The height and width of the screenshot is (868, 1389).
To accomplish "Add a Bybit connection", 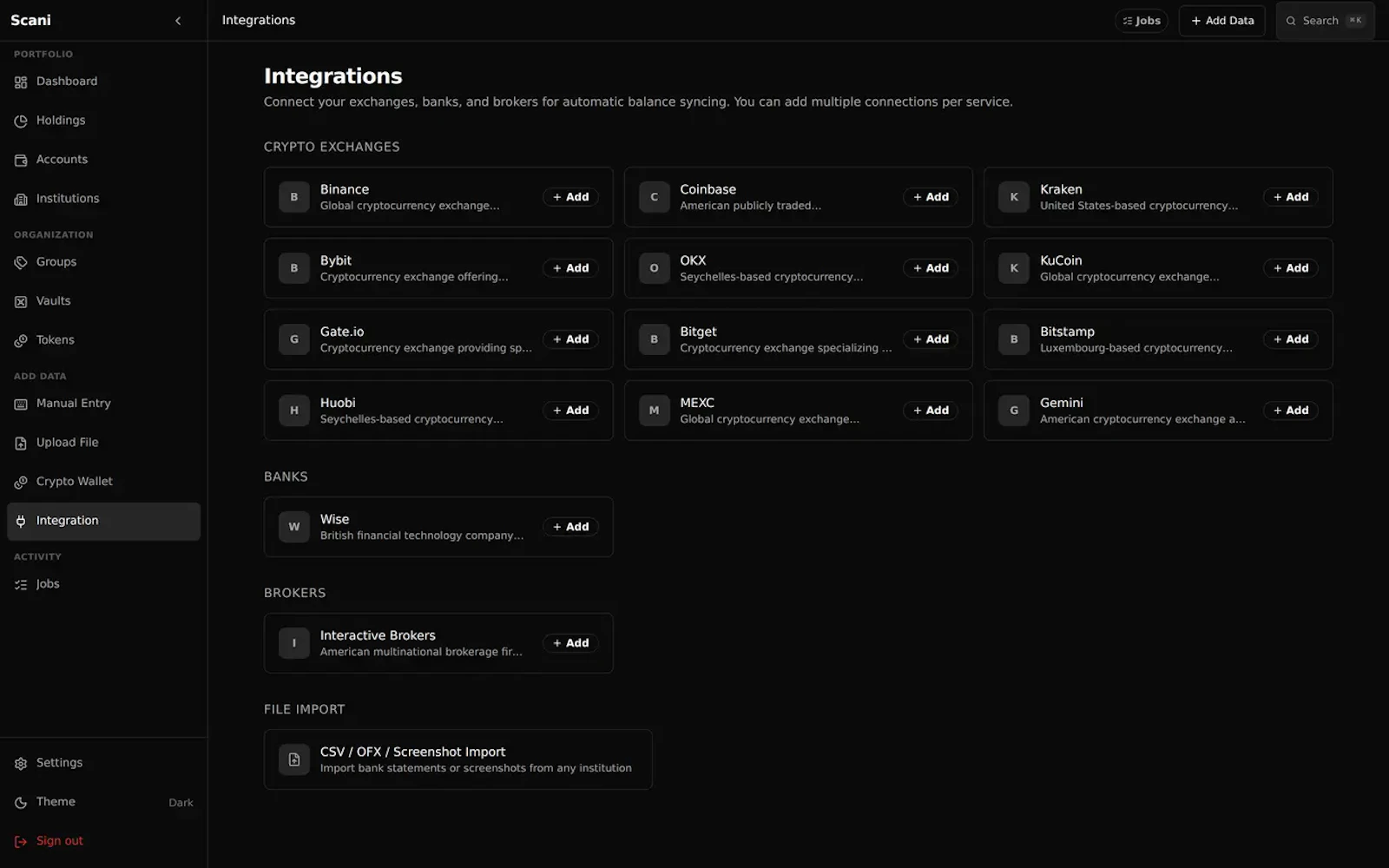I will (571, 268).
